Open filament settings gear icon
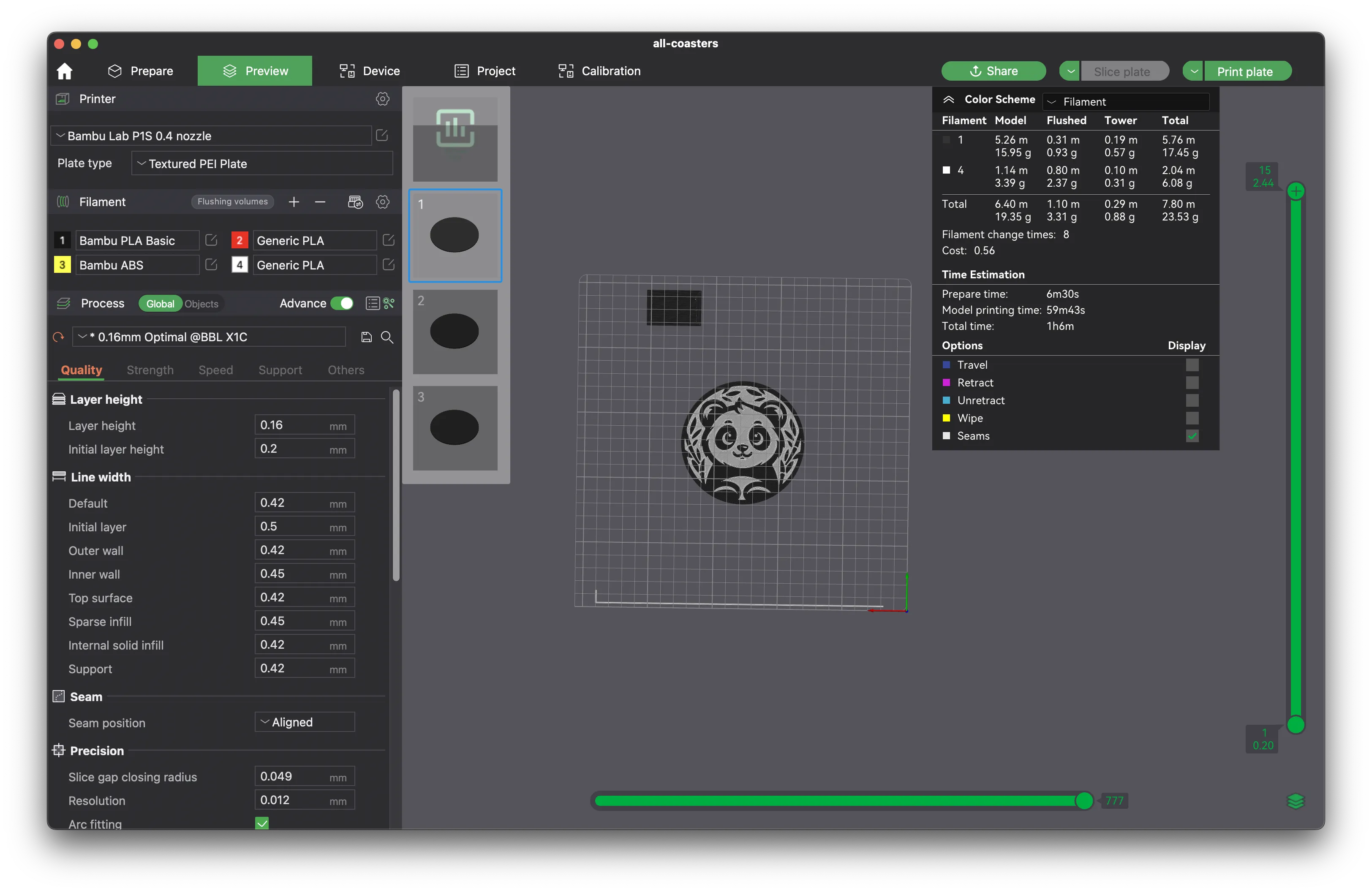Image resolution: width=1372 pixels, height=892 pixels. click(382, 202)
